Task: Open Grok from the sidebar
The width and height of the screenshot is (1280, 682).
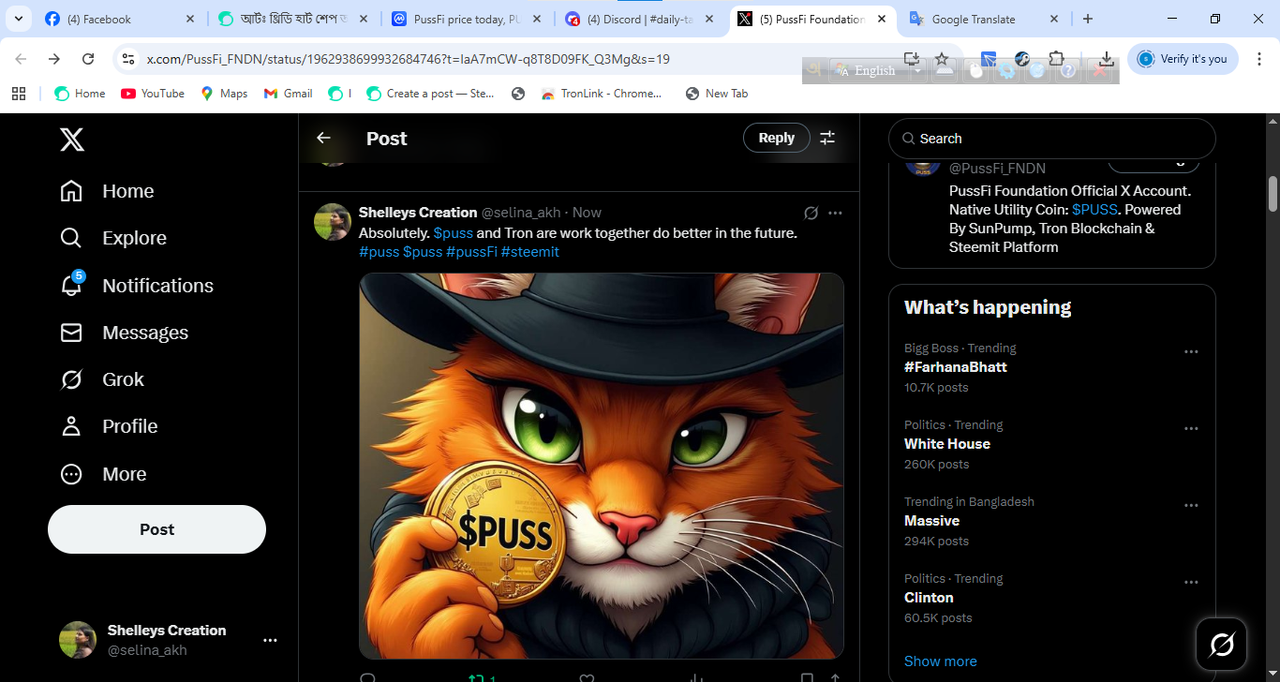Action: point(102,379)
